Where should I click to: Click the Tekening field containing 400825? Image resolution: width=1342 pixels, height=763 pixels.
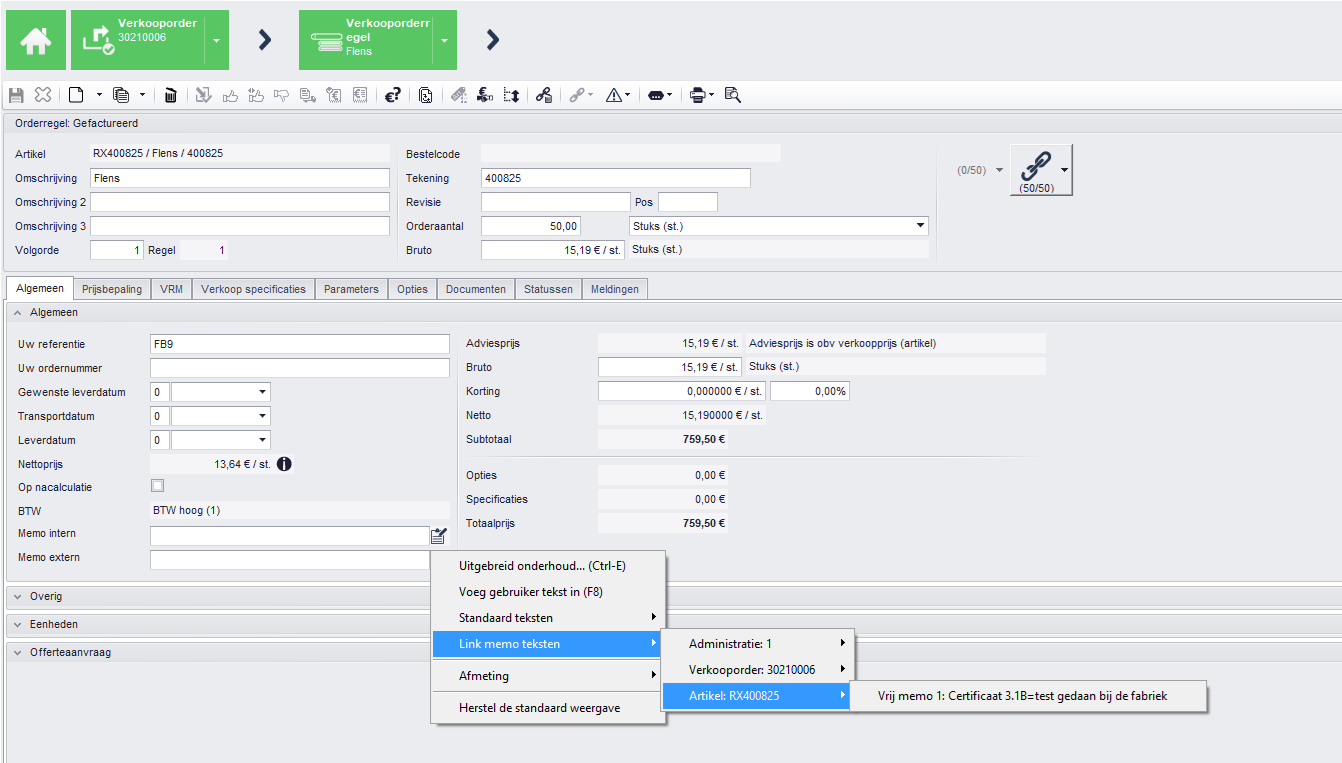615,178
